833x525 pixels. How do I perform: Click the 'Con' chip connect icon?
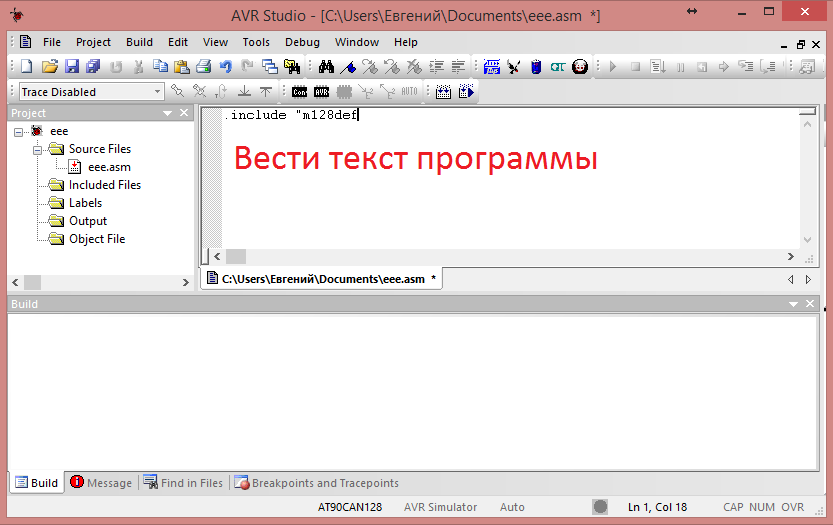[300, 92]
